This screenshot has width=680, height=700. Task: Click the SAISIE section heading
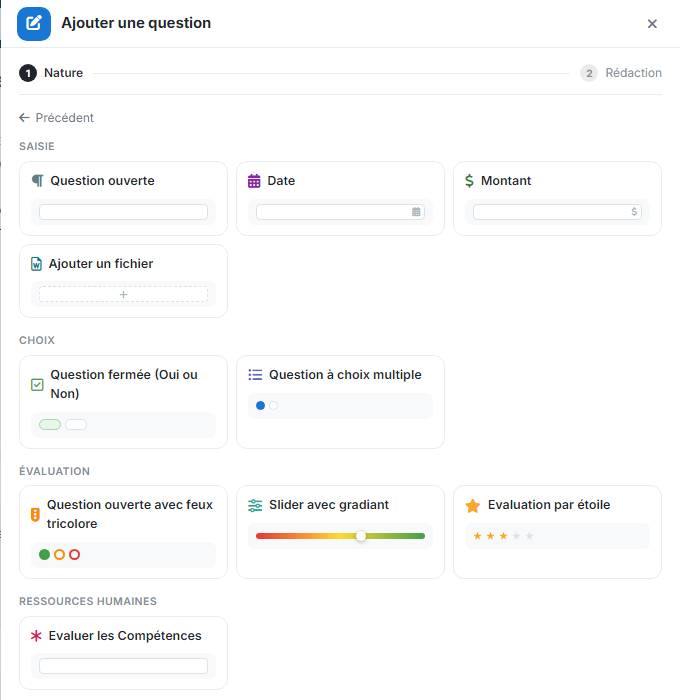click(x=37, y=146)
